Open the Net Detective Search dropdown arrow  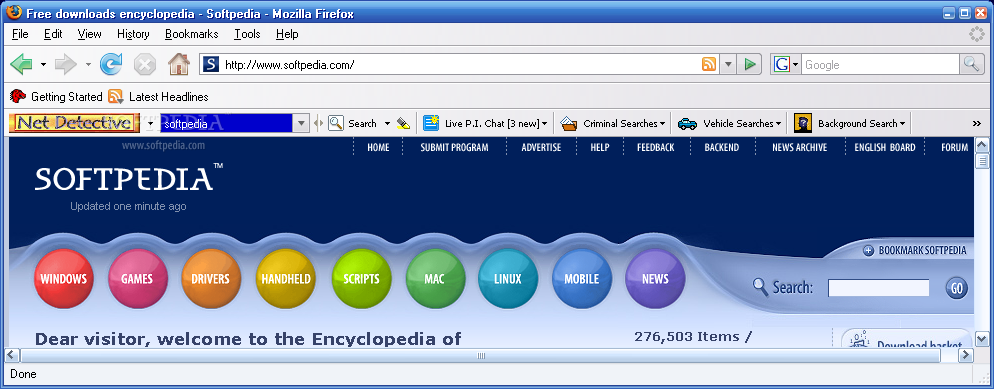(x=387, y=124)
